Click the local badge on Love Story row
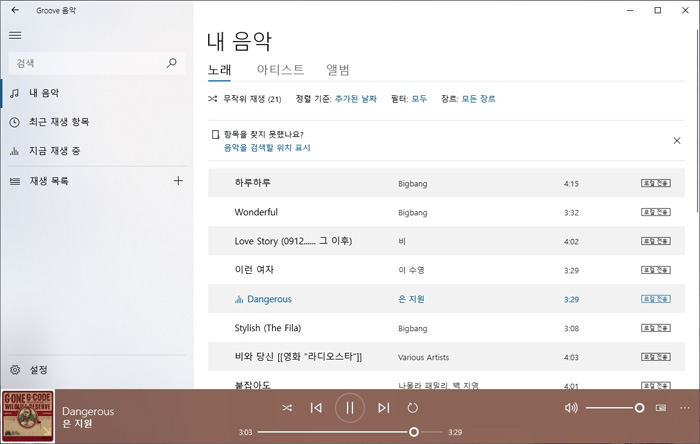 point(656,241)
